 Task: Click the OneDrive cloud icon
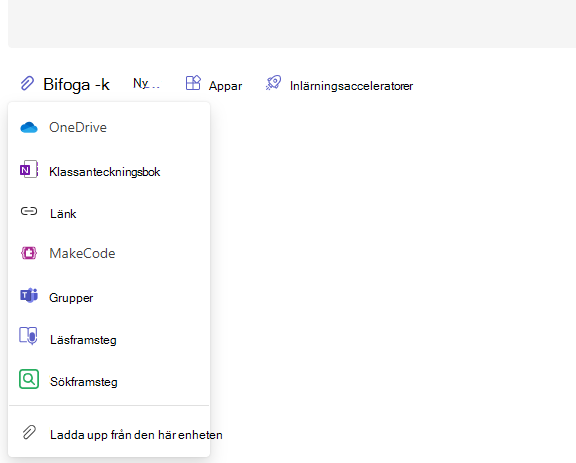(29, 128)
